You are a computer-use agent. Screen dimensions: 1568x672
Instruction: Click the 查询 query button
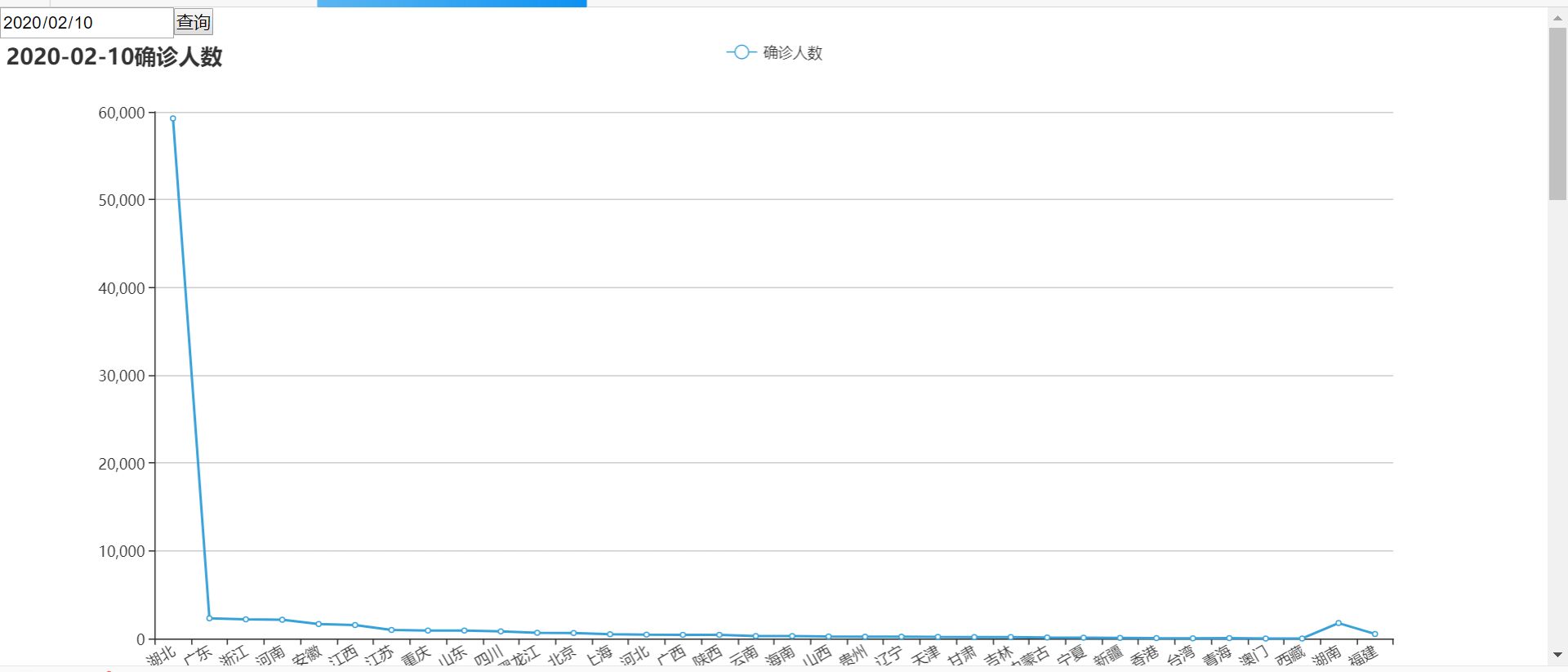click(x=194, y=22)
